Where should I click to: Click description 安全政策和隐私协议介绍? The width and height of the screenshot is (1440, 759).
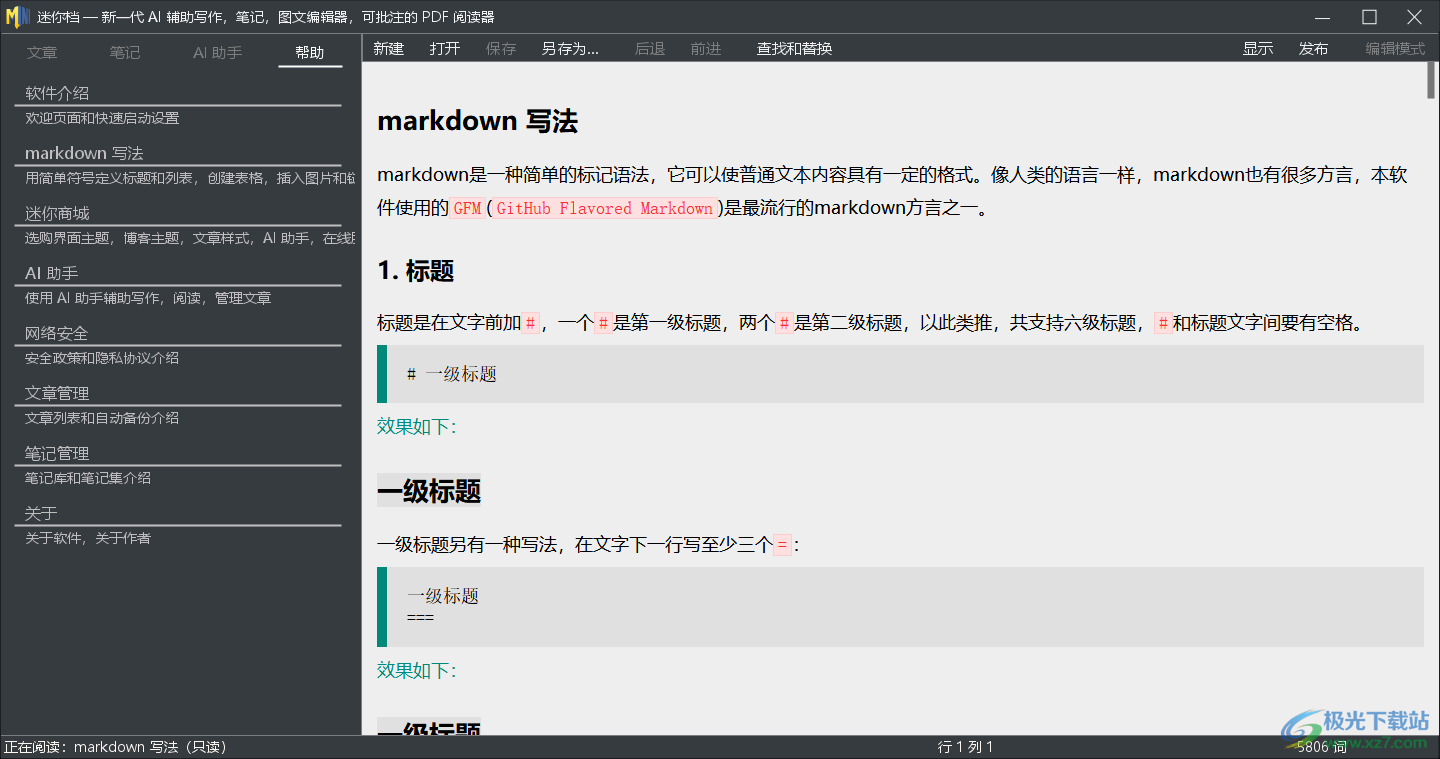click(x=102, y=358)
